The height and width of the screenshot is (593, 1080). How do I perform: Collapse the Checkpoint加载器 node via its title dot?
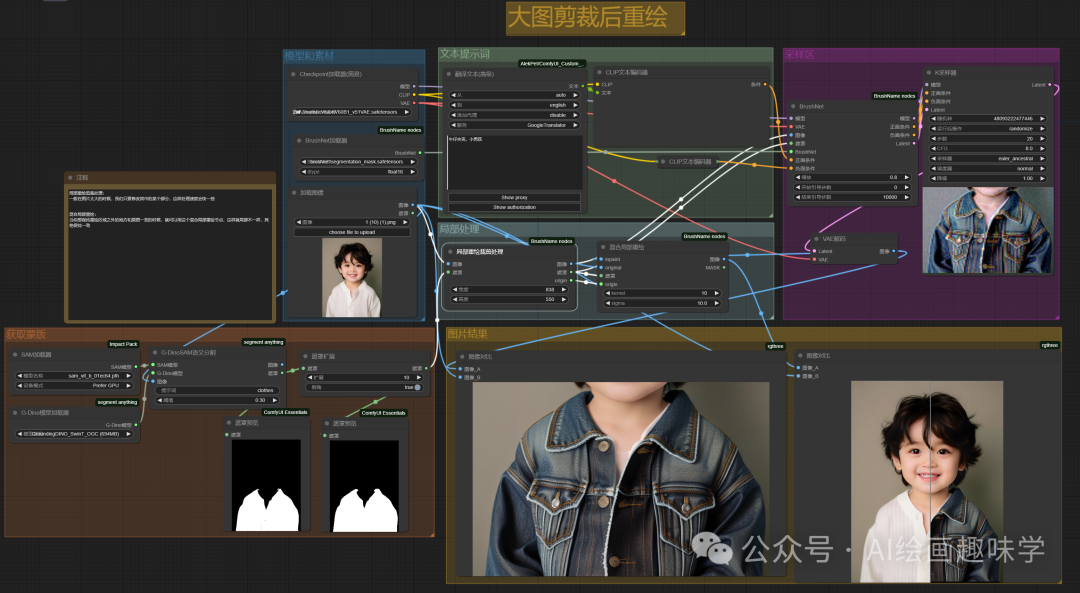(x=293, y=74)
